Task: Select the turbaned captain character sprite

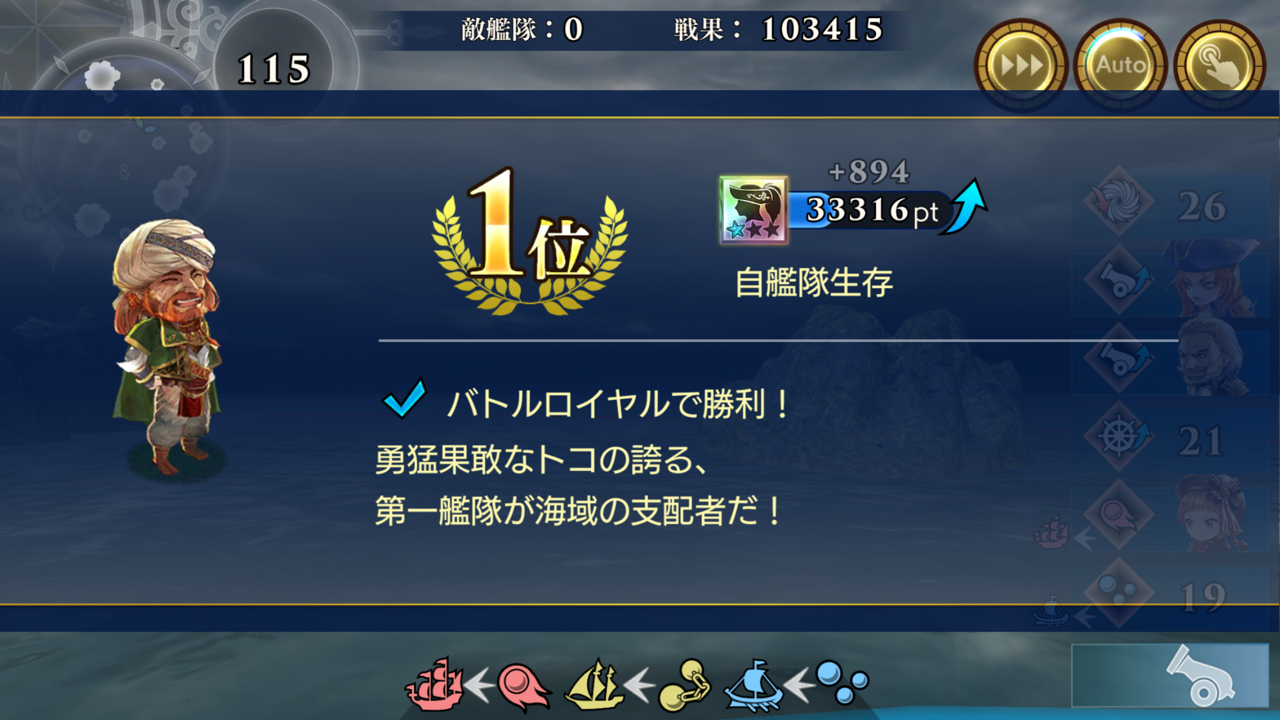Action: (x=167, y=346)
